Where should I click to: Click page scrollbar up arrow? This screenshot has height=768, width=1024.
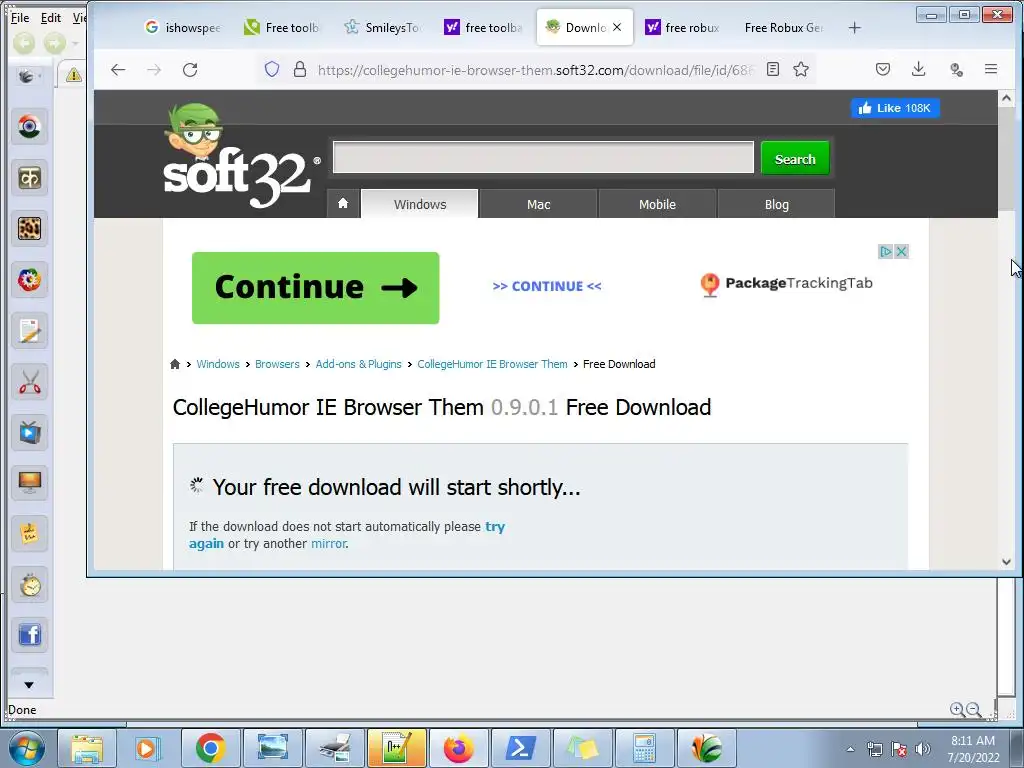tap(1006, 98)
